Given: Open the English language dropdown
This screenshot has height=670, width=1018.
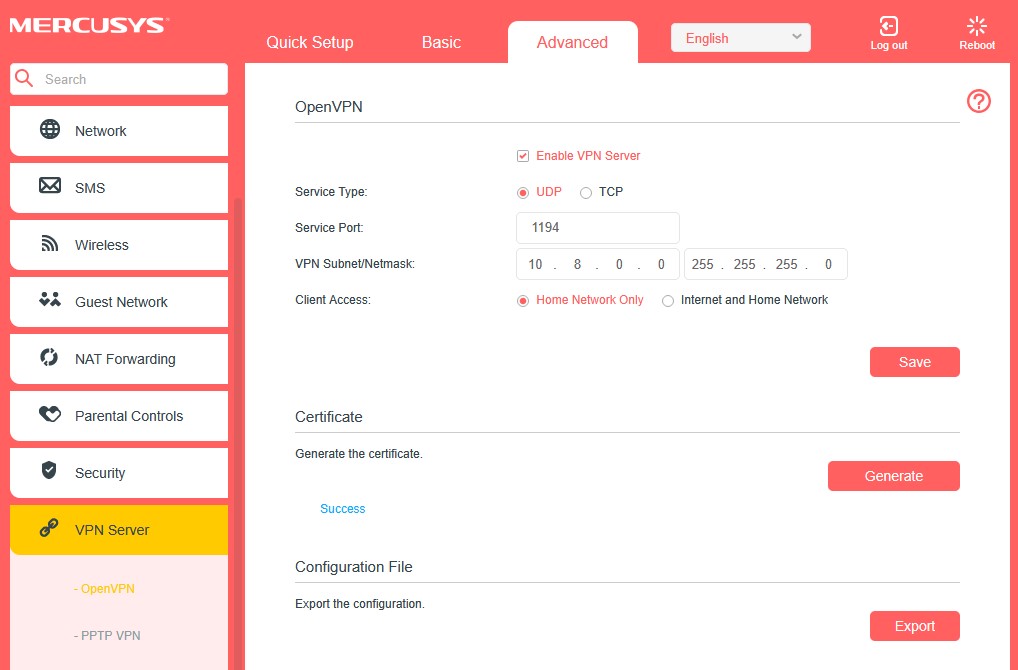Looking at the screenshot, I should (740, 37).
